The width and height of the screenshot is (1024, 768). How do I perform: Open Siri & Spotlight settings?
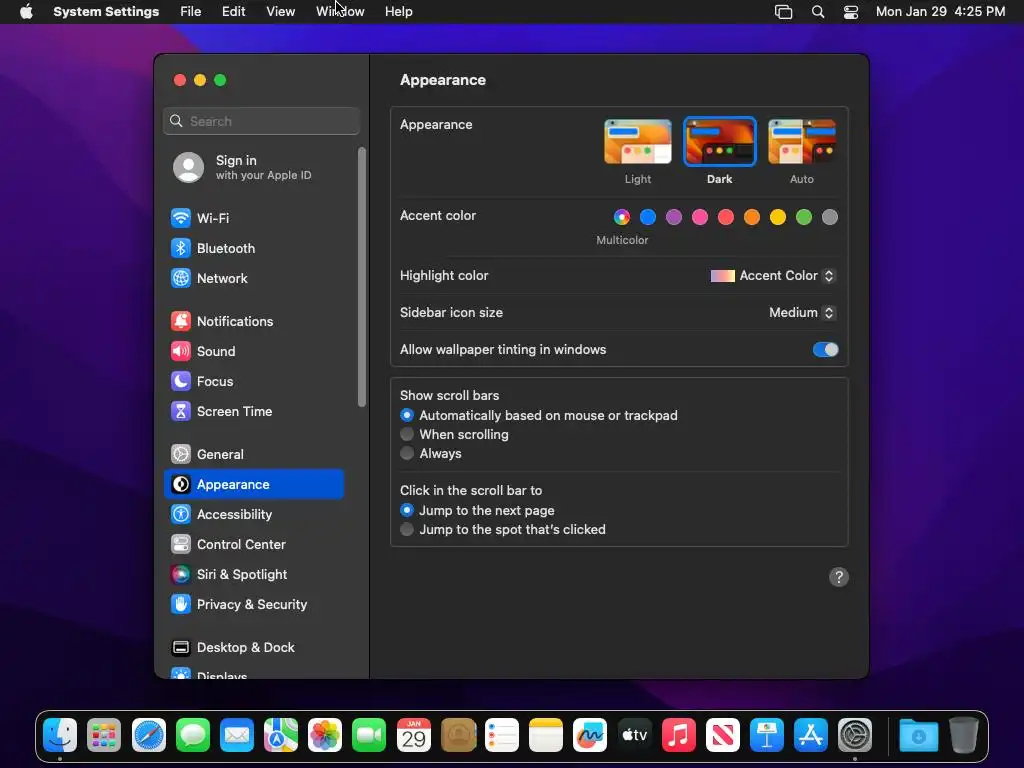click(253, 575)
